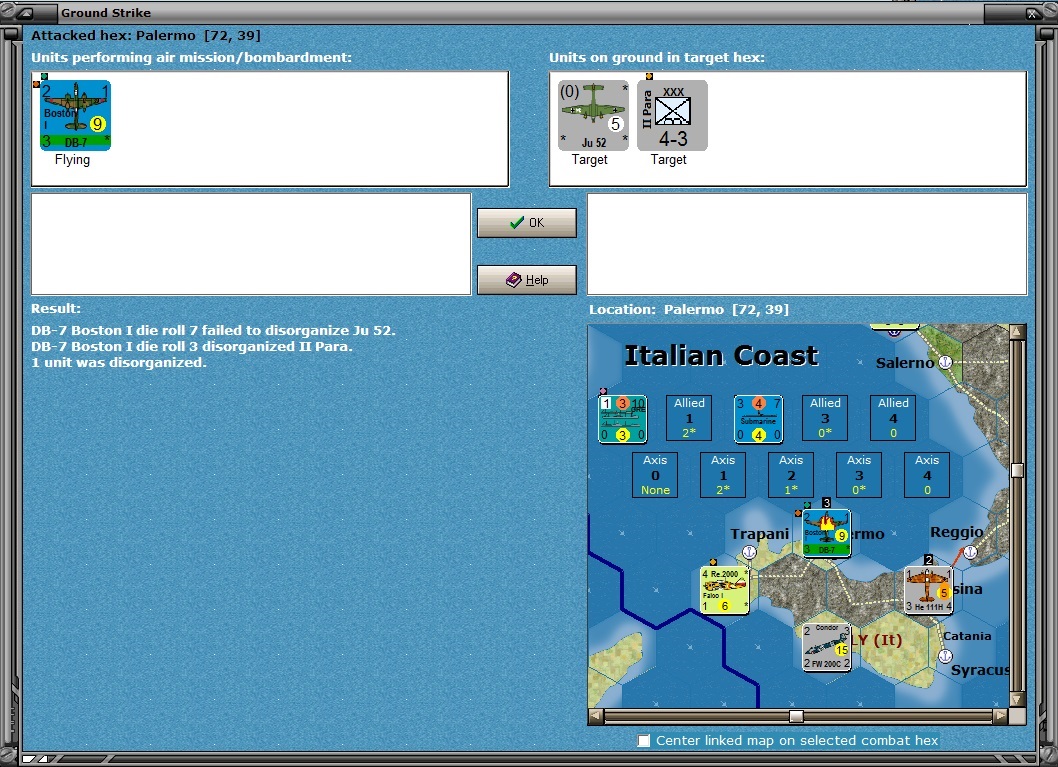1058x767 pixels.
Task: Select the Allied convoy ship counter
Action: coord(623,419)
